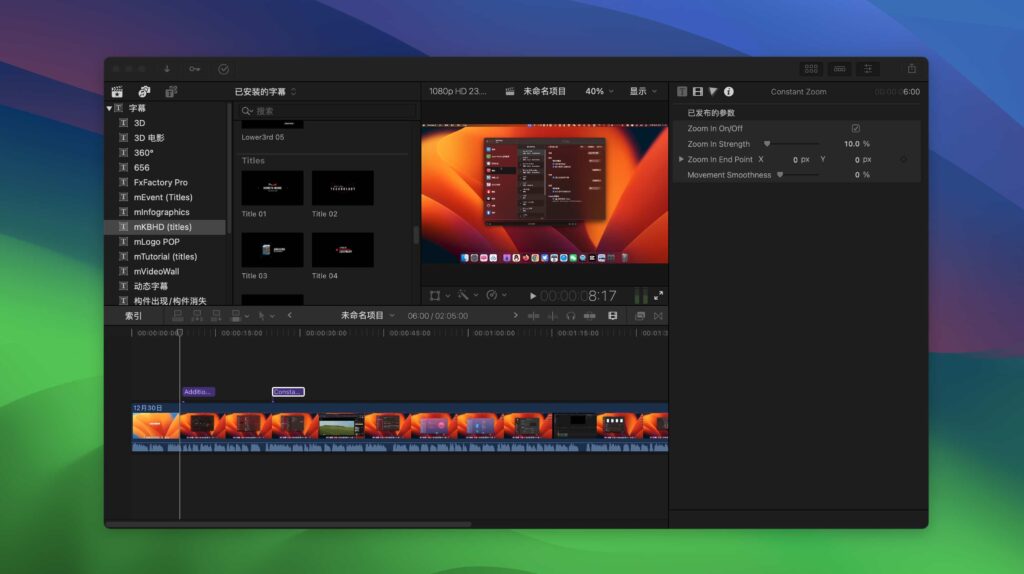Open the clip appearance filmstrip icon
Image resolution: width=1024 pixels, height=574 pixels.
point(613,316)
